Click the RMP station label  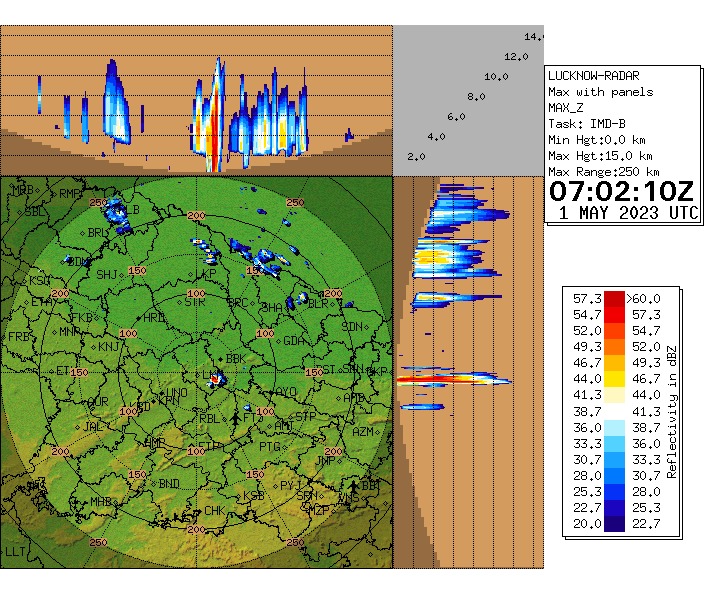70,194
